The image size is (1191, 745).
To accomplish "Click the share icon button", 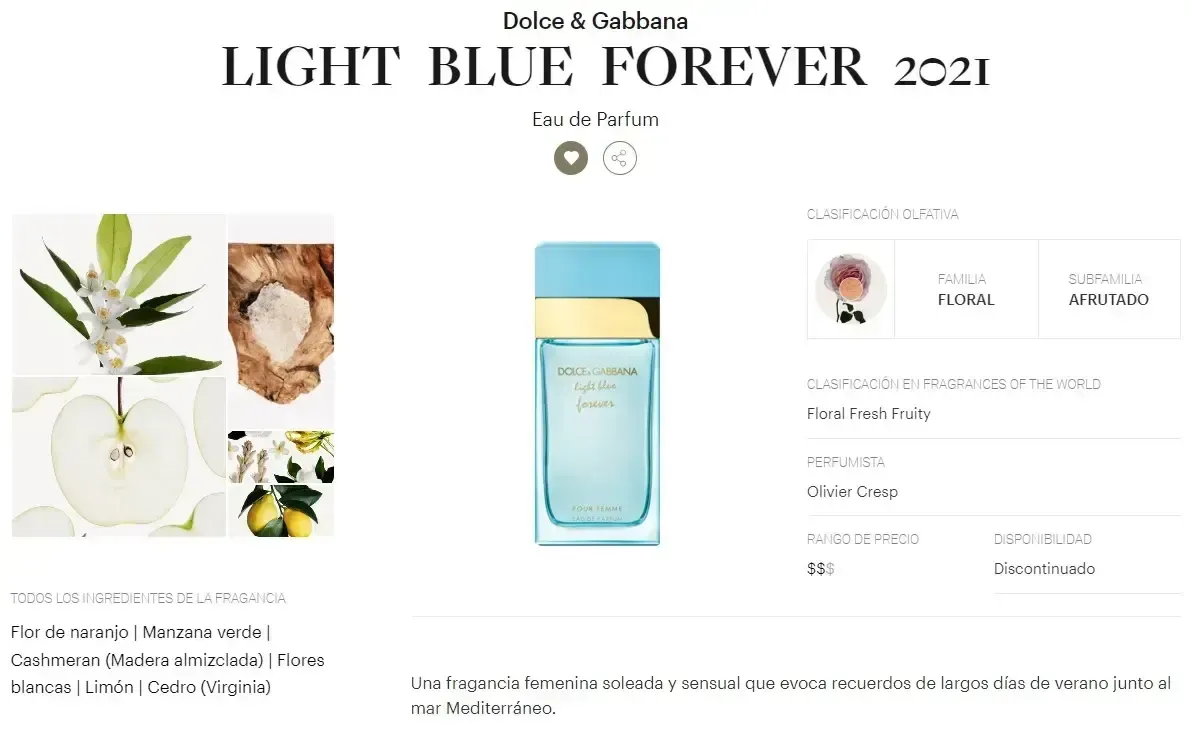I will [620, 158].
